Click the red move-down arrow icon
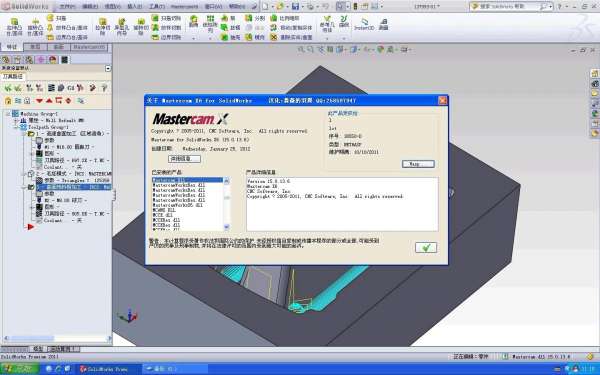600x375 pixels. click(39, 101)
